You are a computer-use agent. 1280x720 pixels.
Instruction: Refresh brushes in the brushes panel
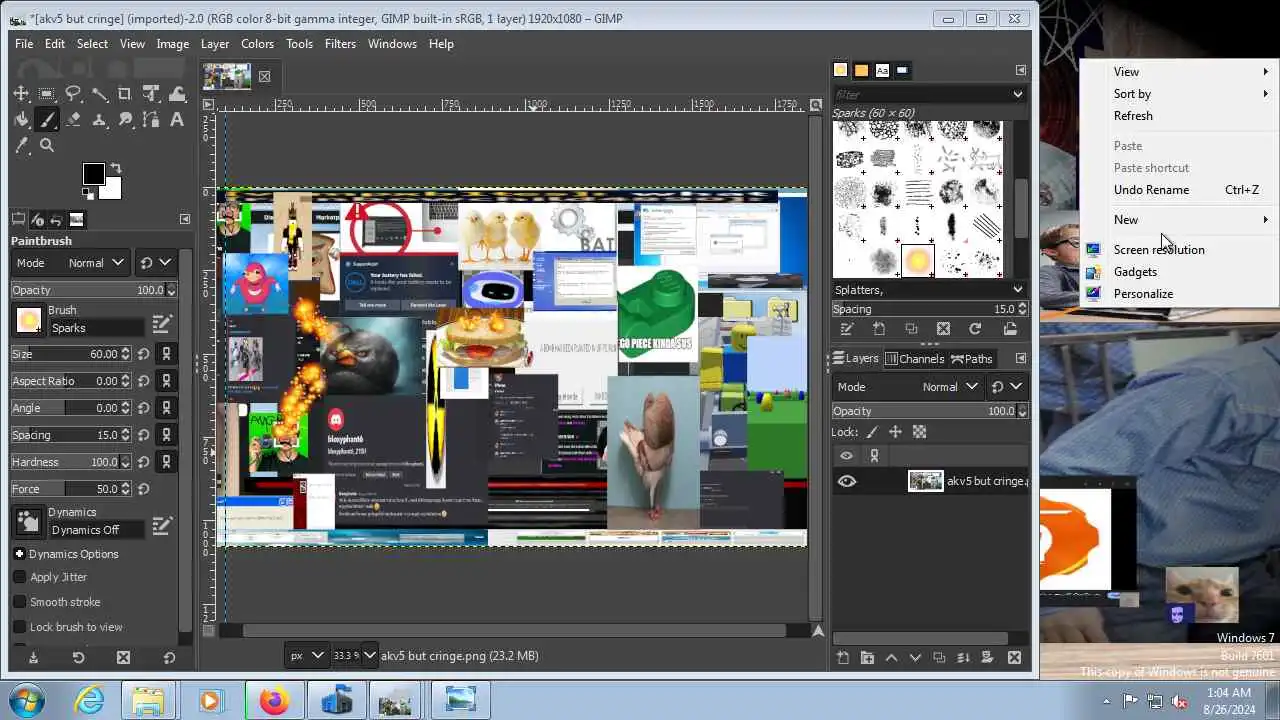(x=975, y=329)
